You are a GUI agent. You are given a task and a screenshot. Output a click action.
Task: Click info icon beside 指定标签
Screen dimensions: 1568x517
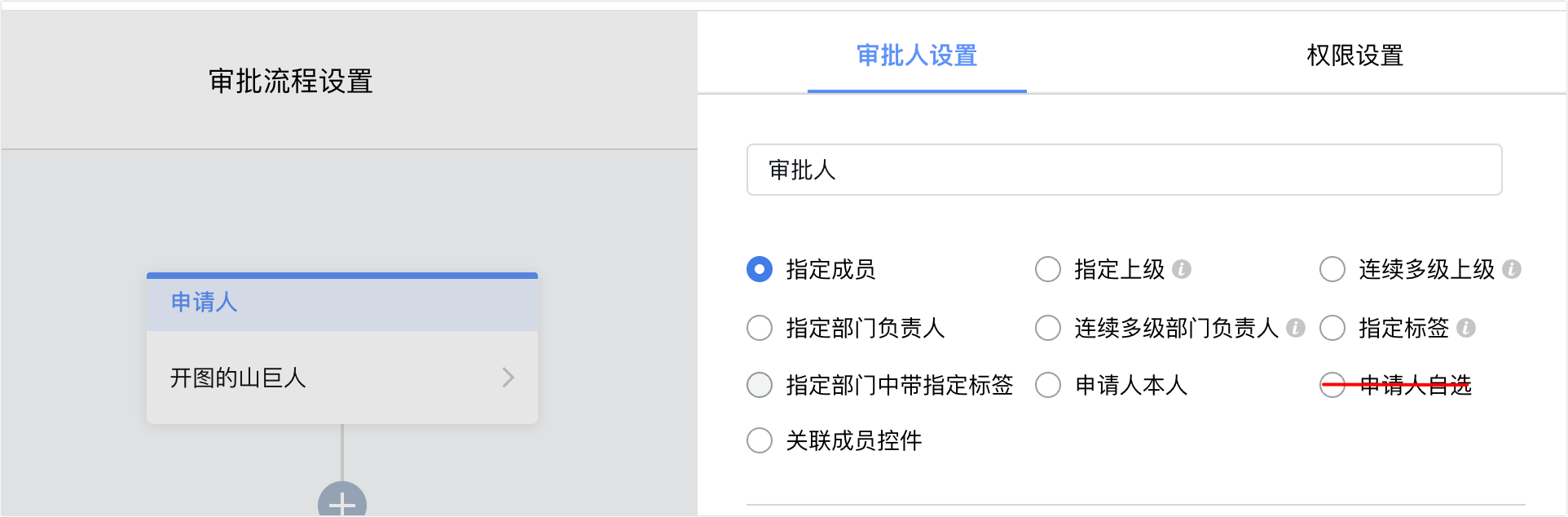[x=1466, y=328]
